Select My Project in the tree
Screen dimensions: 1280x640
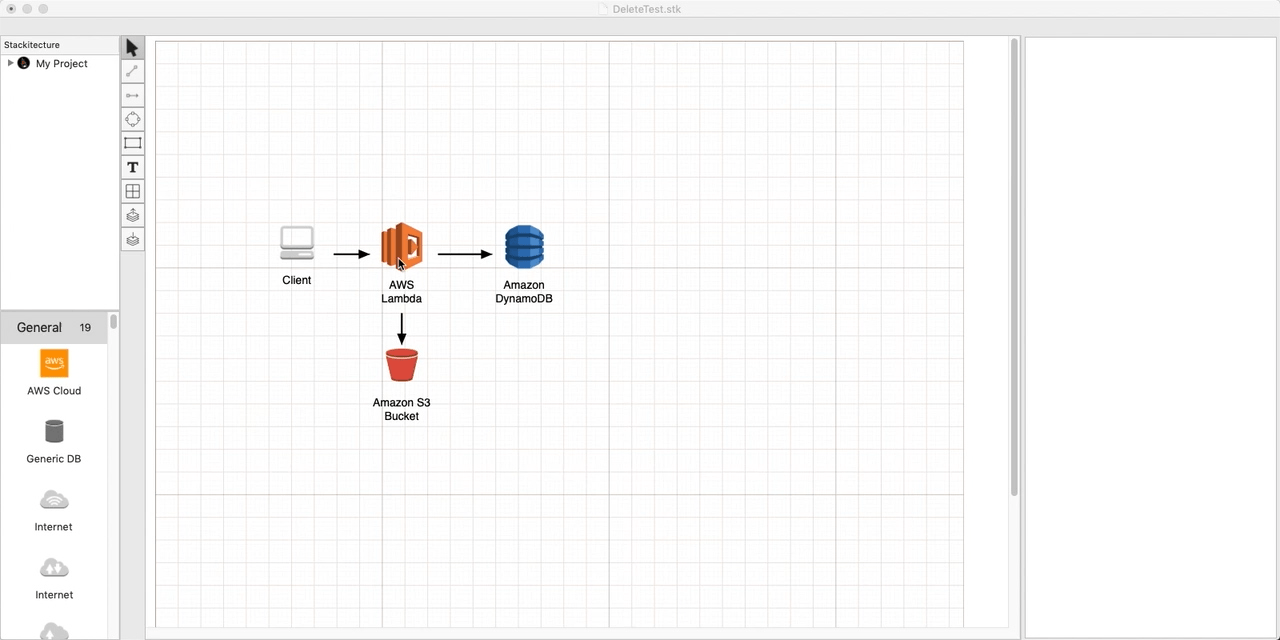point(61,64)
